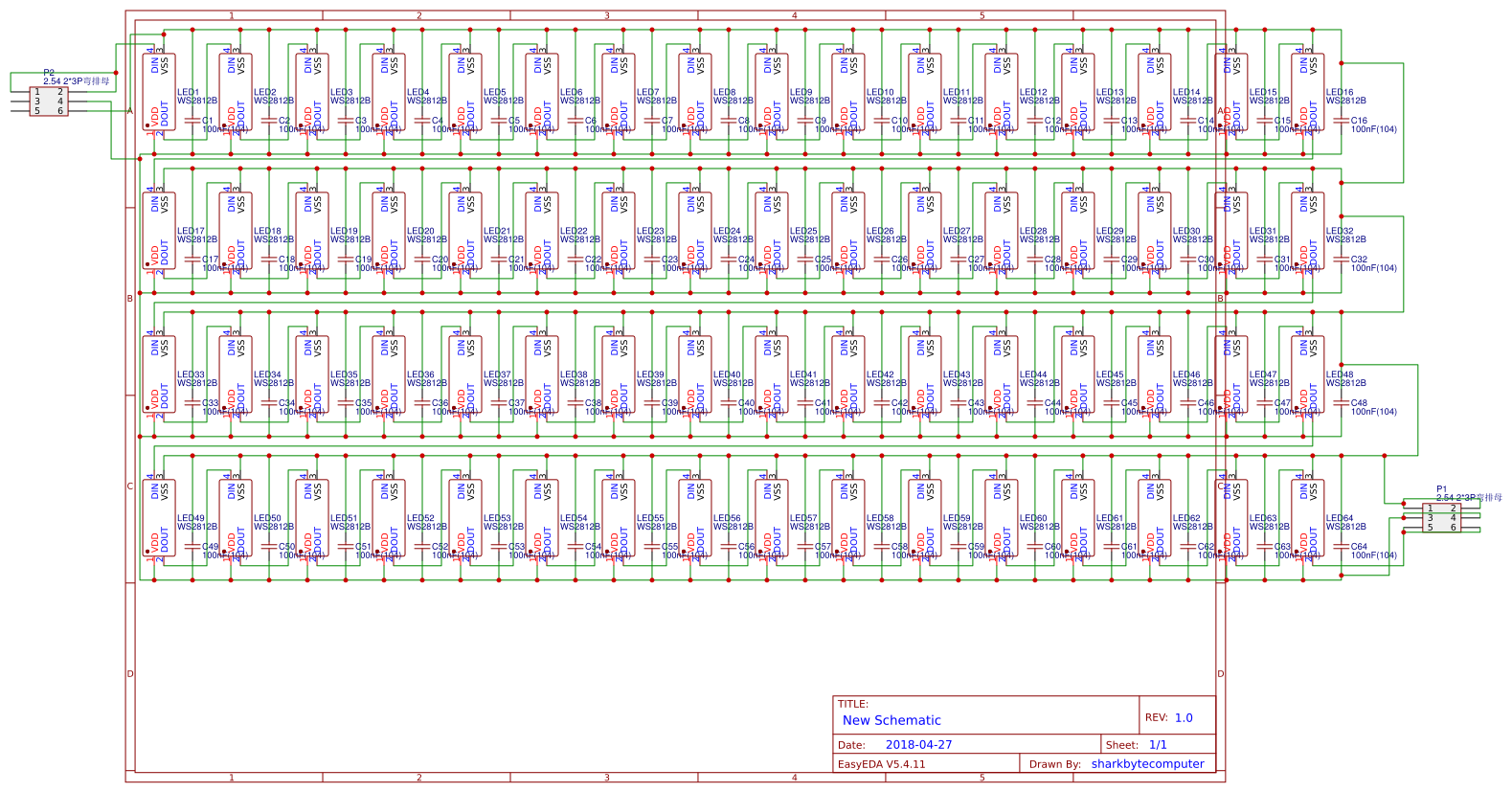Click the New Schematic title text
This screenshot has width=1512, height=792.
[891, 720]
